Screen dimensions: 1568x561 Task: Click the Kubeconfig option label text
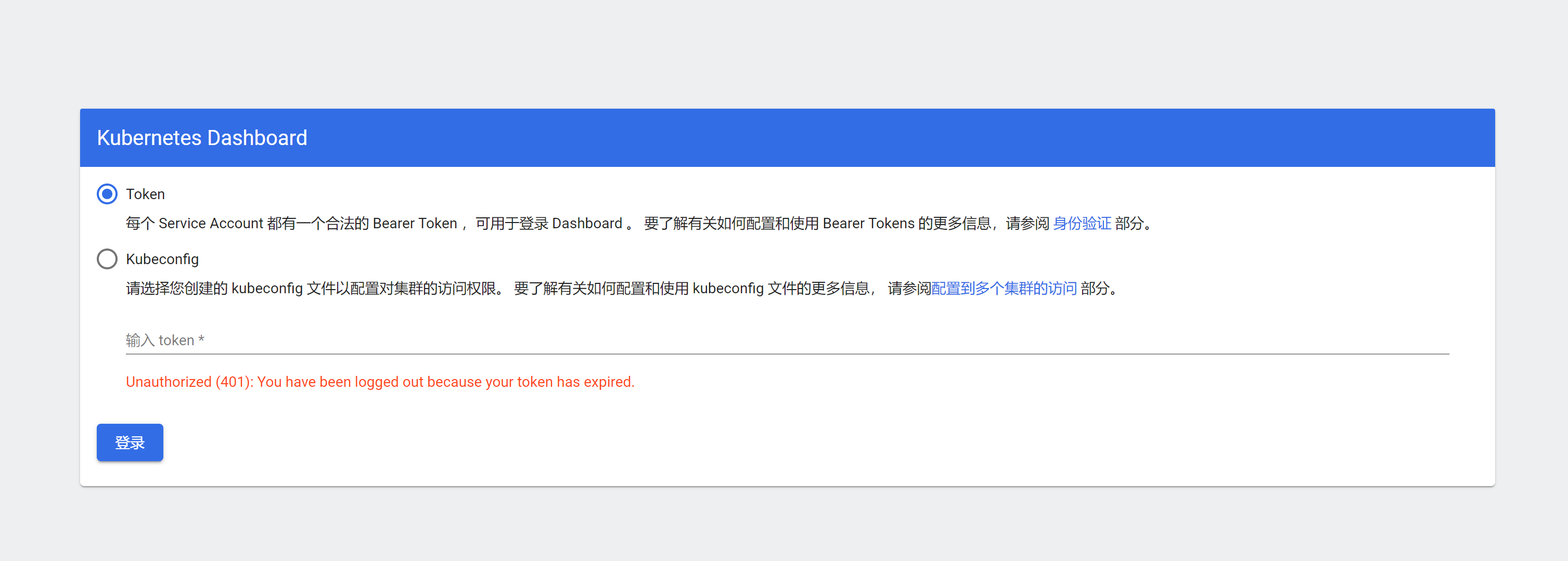[x=162, y=259]
